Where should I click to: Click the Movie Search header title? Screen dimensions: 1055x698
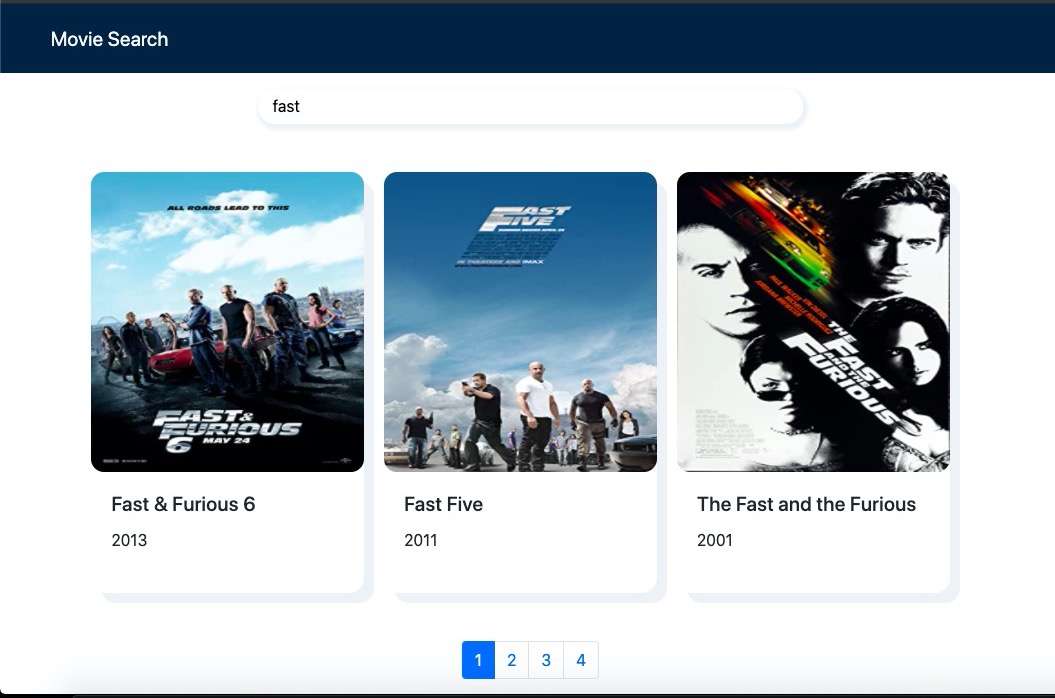coord(109,39)
